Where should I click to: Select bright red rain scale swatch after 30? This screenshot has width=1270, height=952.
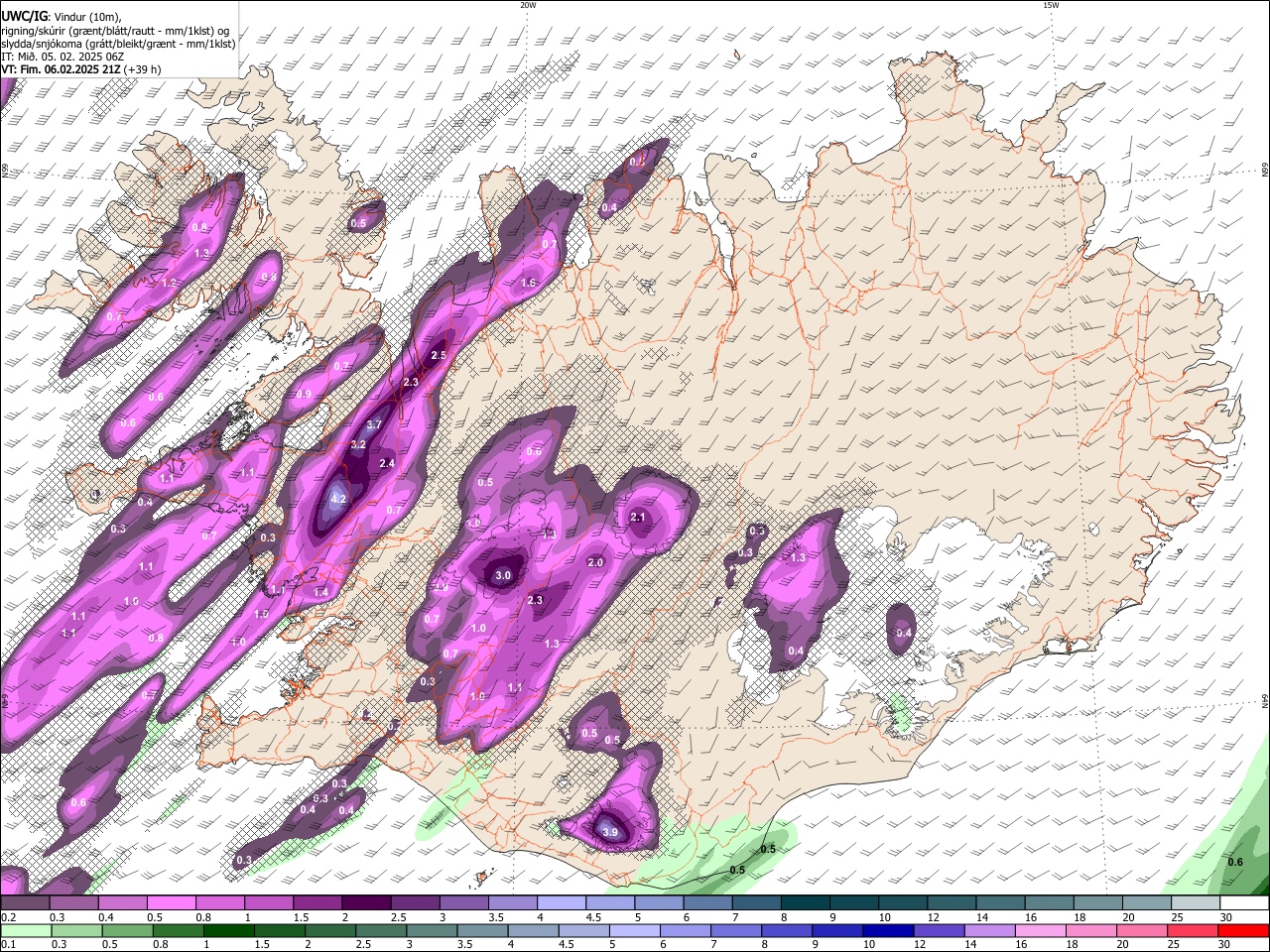click(1245, 930)
